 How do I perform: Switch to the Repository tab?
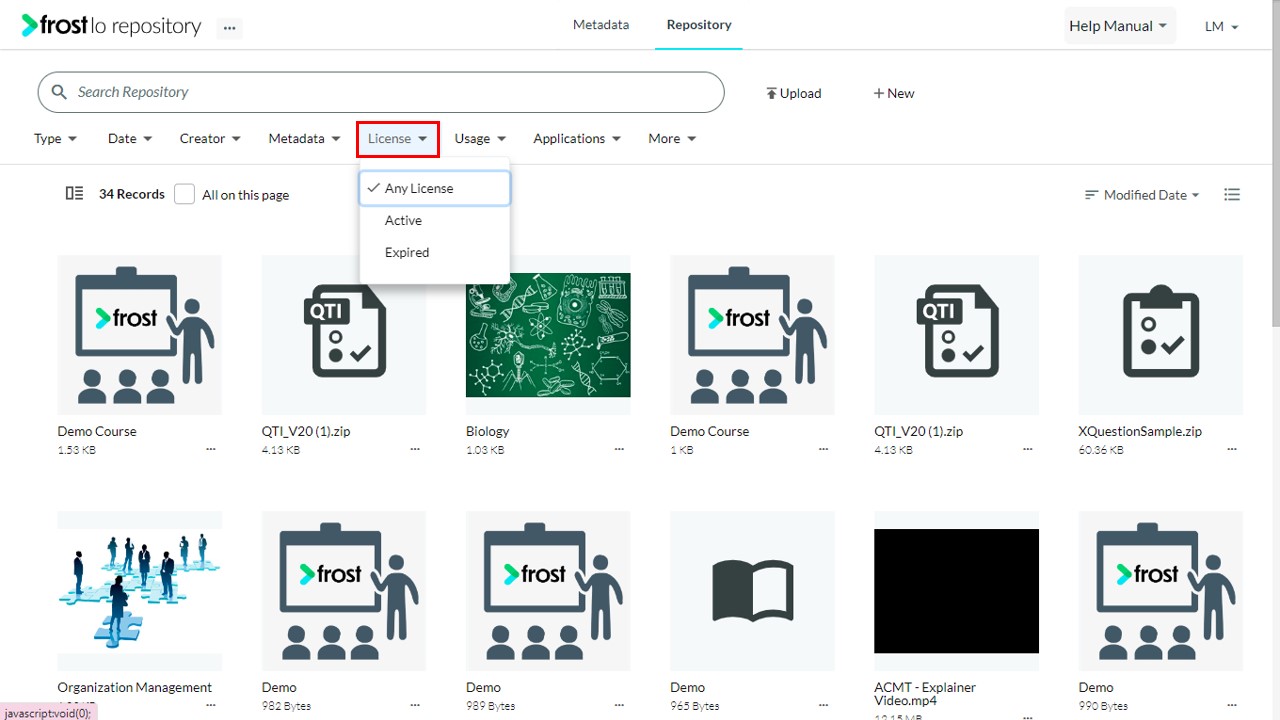coord(699,25)
